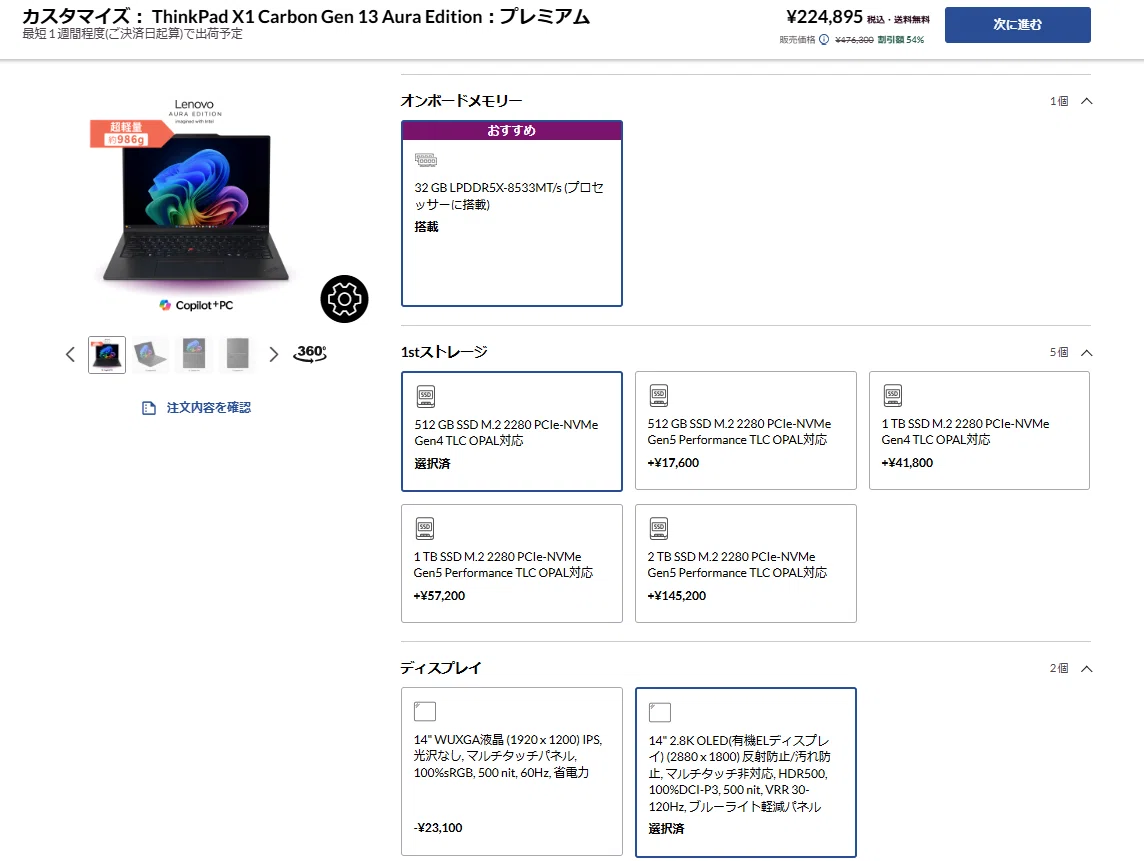Show the fourth closed-lid thumbnail

(238, 355)
